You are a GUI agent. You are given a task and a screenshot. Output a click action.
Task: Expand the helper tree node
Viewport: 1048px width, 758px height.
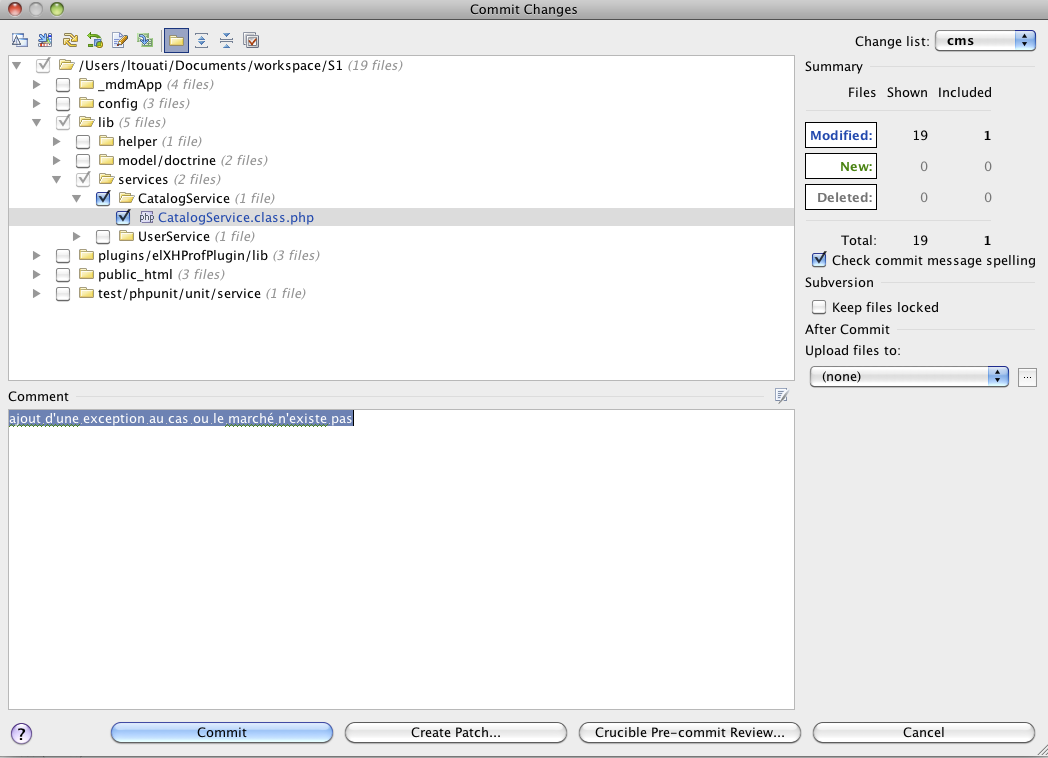tap(57, 142)
